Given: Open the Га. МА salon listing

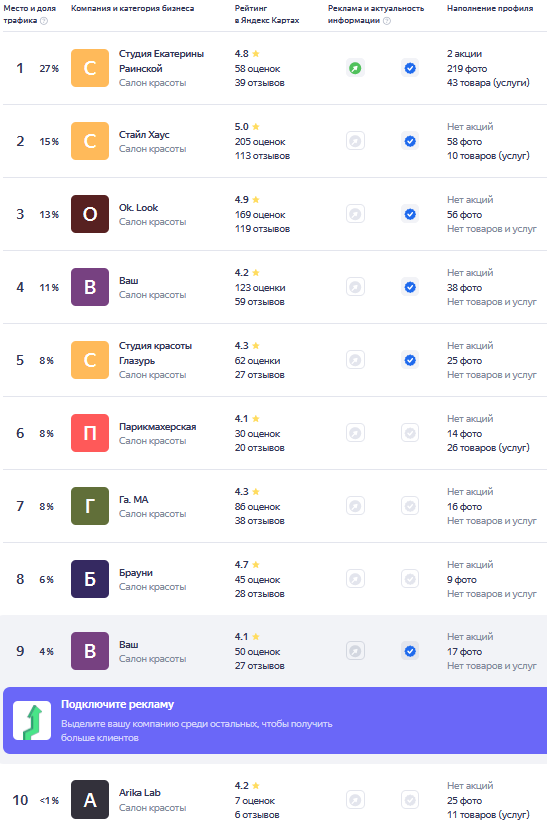Looking at the screenshot, I should tap(134, 500).
